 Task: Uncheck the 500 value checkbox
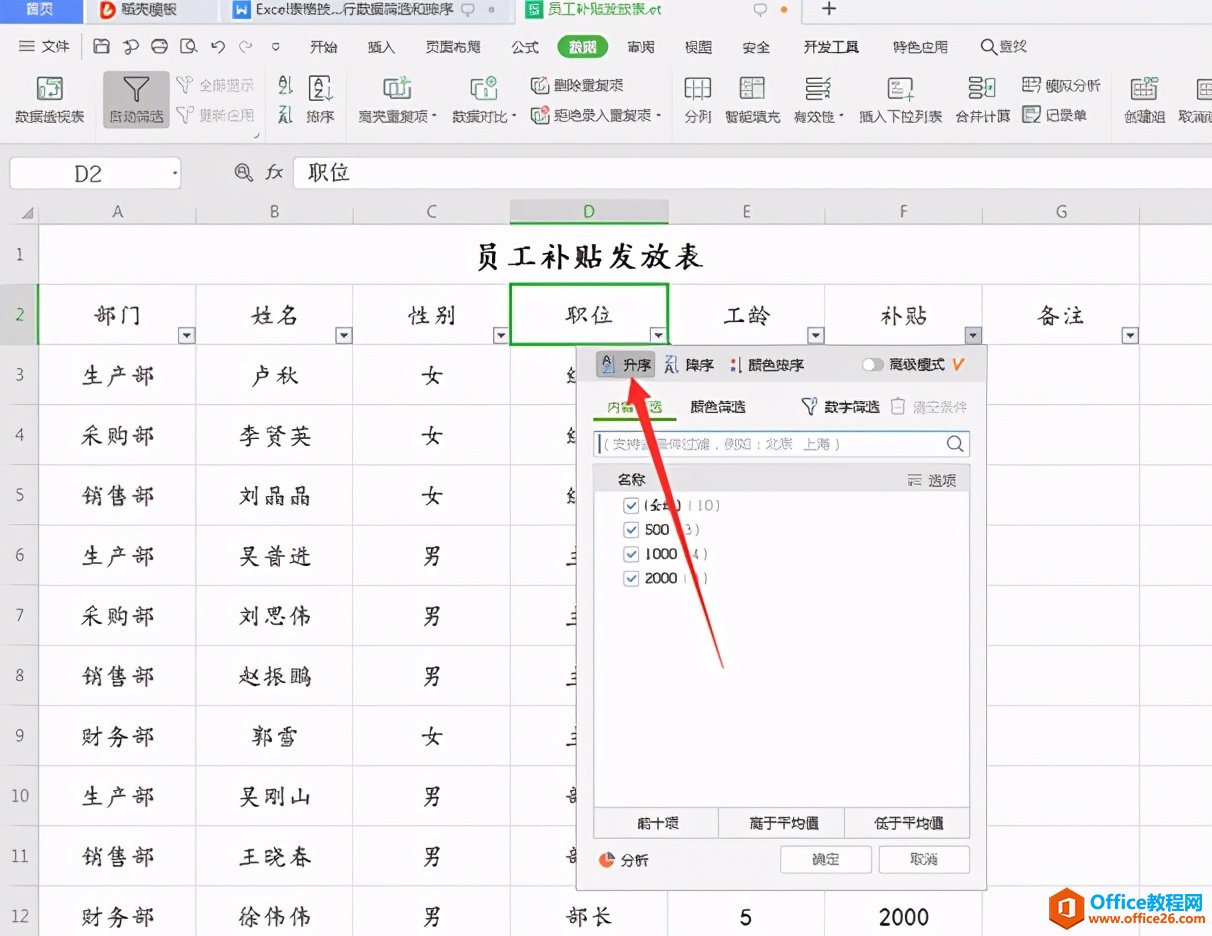coord(631,530)
